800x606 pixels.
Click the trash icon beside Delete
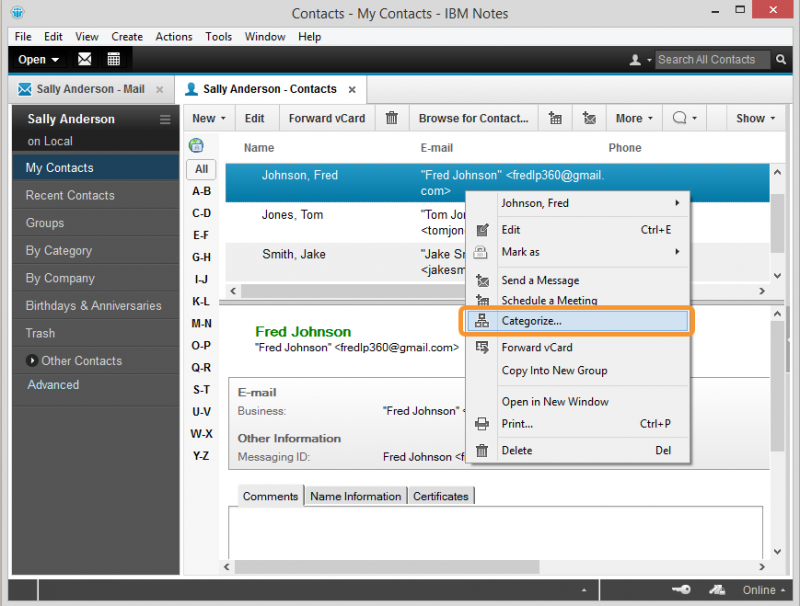click(482, 450)
